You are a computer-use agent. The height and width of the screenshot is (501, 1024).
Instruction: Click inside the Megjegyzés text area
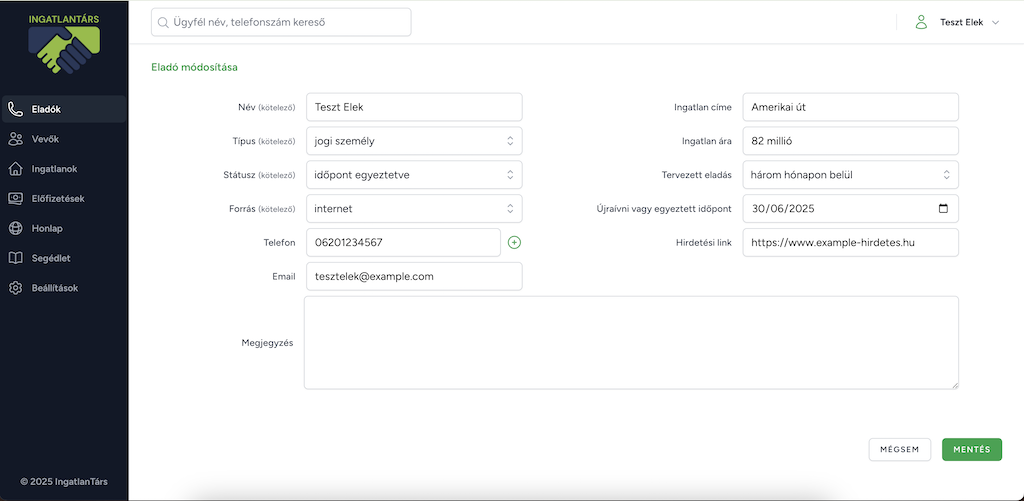coord(631,342)
